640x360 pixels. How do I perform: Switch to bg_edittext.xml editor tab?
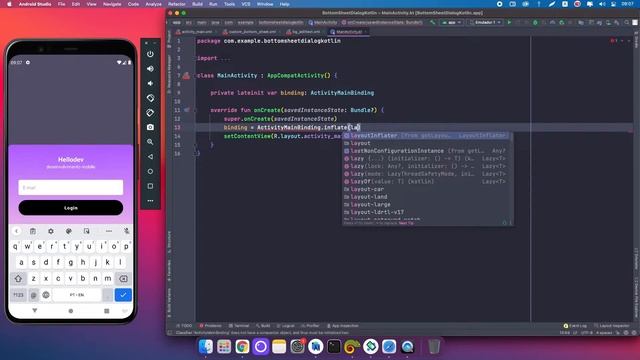pyautogui.click(x=304, y=32)
